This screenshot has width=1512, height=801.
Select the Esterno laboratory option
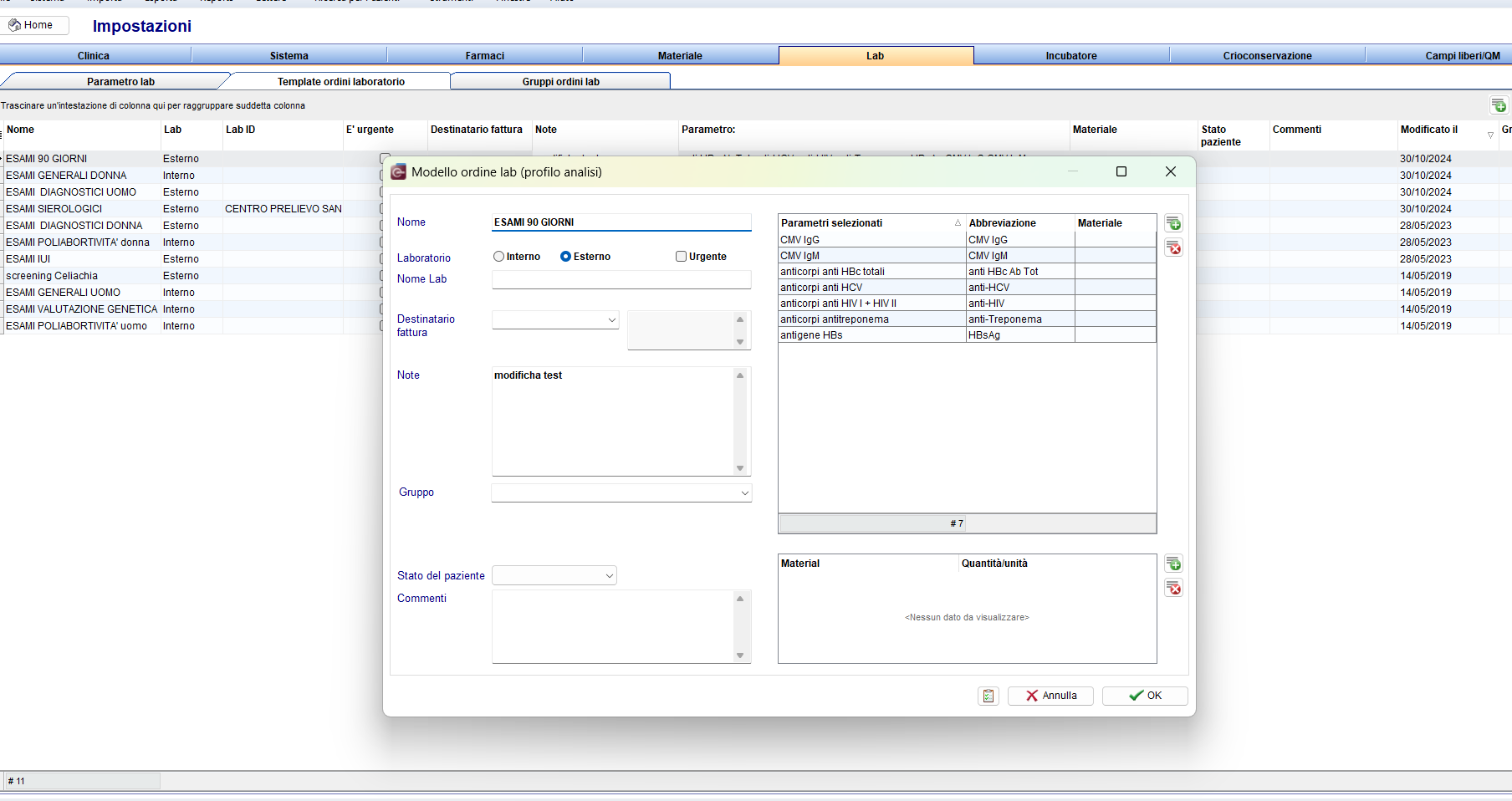[x=585, y=257]
